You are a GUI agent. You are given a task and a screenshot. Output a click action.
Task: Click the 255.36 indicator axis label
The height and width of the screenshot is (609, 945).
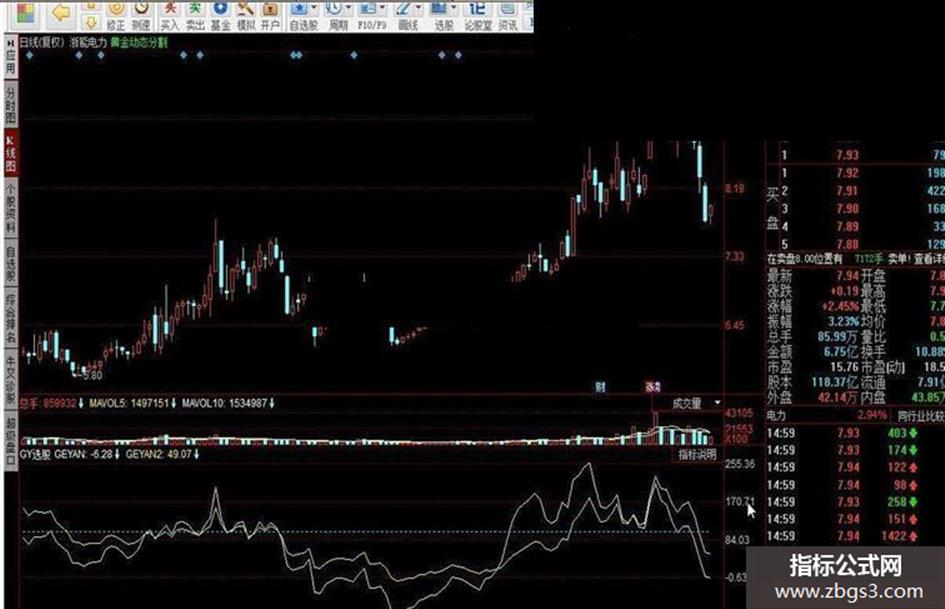[739, 464]
